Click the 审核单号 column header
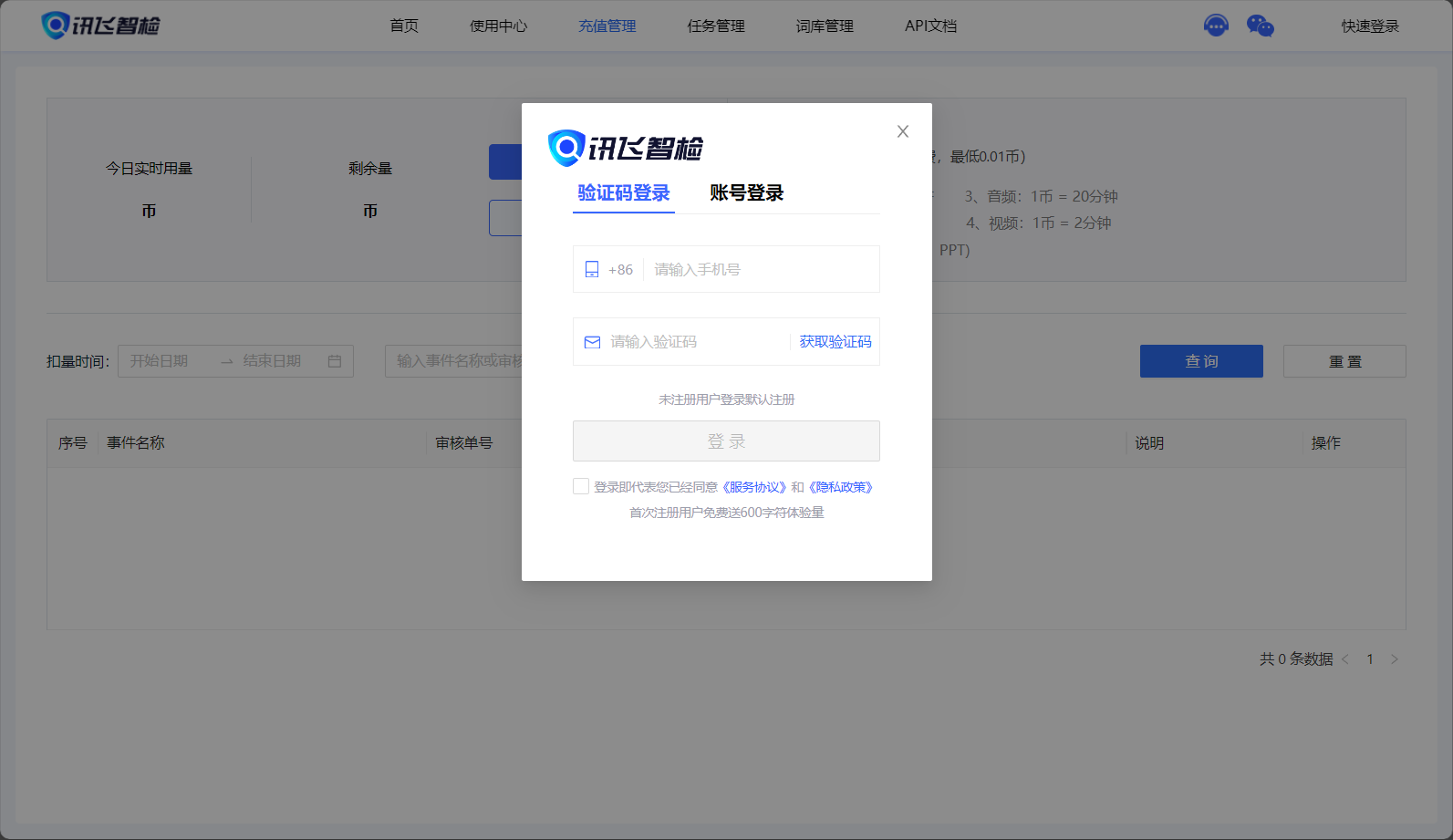The width and height of the screenshot is (1453, 840). [x=463, y=443]
